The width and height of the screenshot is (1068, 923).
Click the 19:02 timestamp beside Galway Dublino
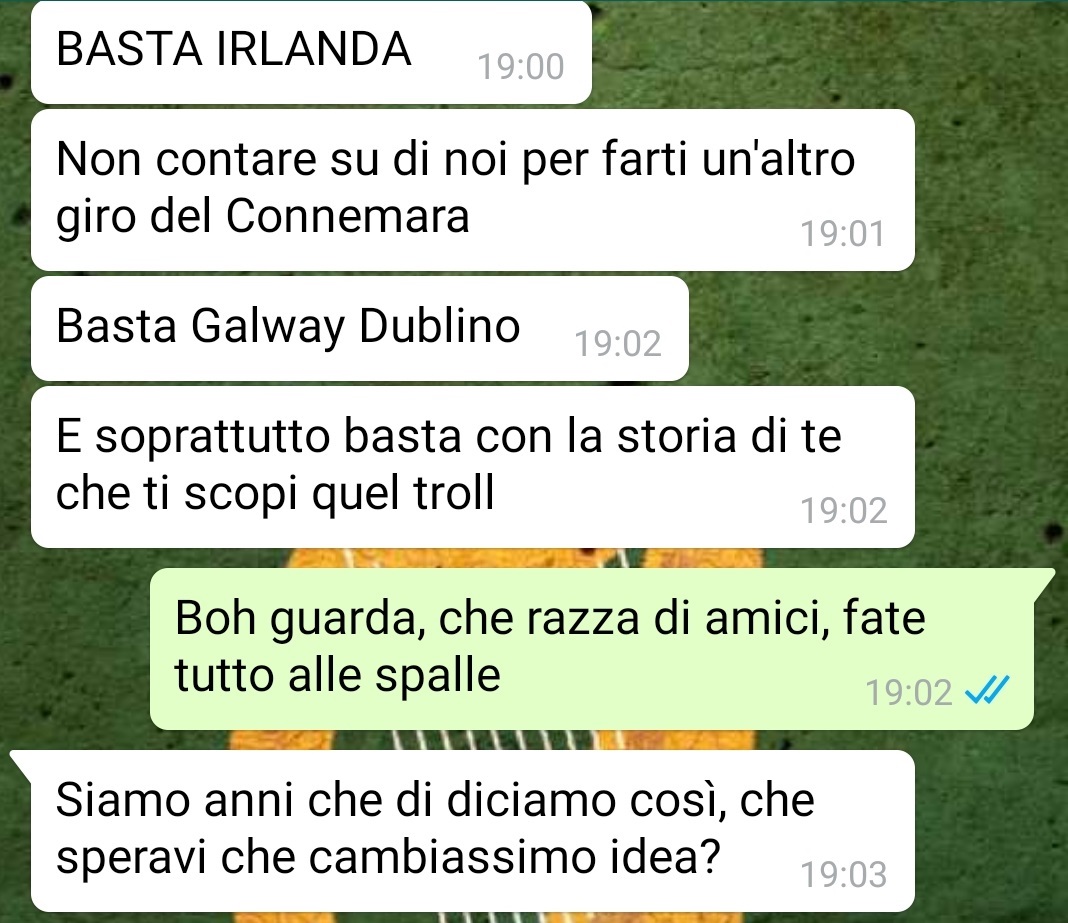[x=618, y=343]
